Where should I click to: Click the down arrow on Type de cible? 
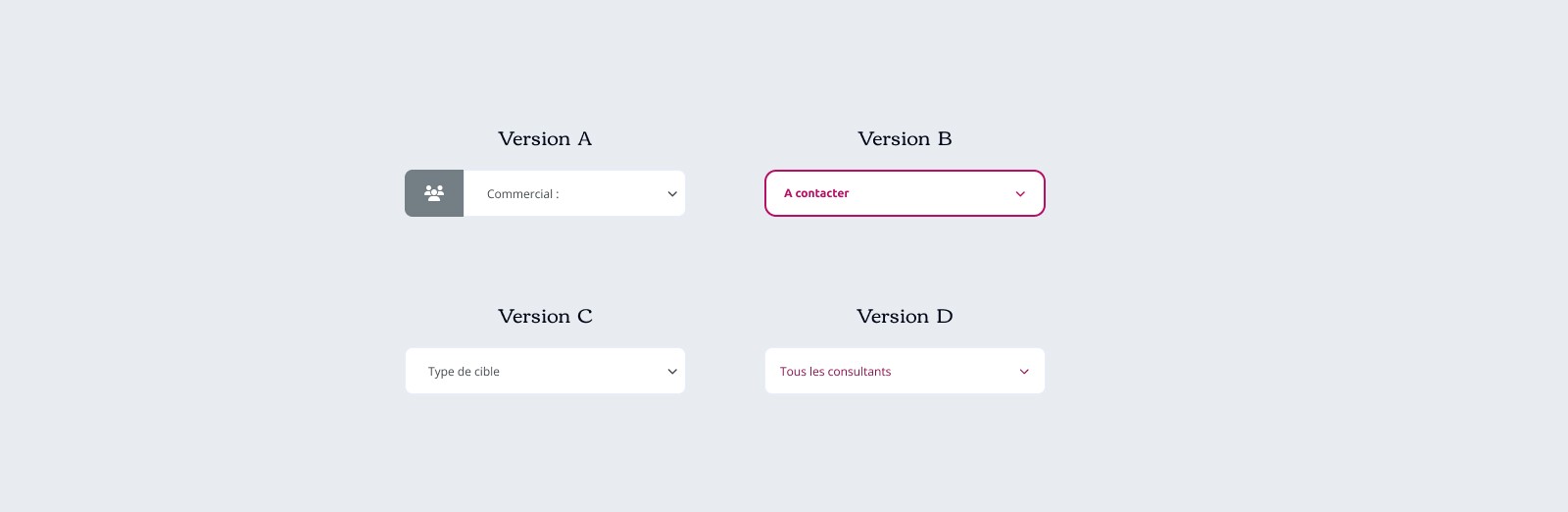pos(672,372)
